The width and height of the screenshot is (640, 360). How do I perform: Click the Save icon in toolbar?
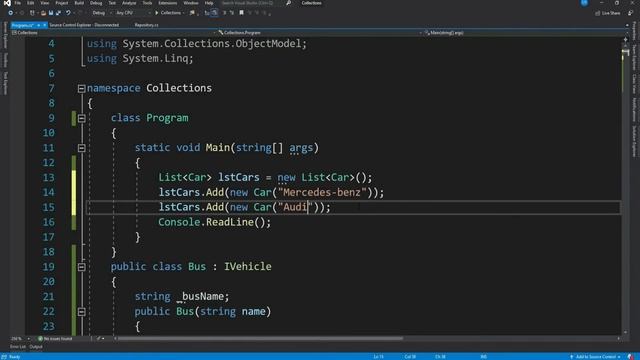pos(51,13)
